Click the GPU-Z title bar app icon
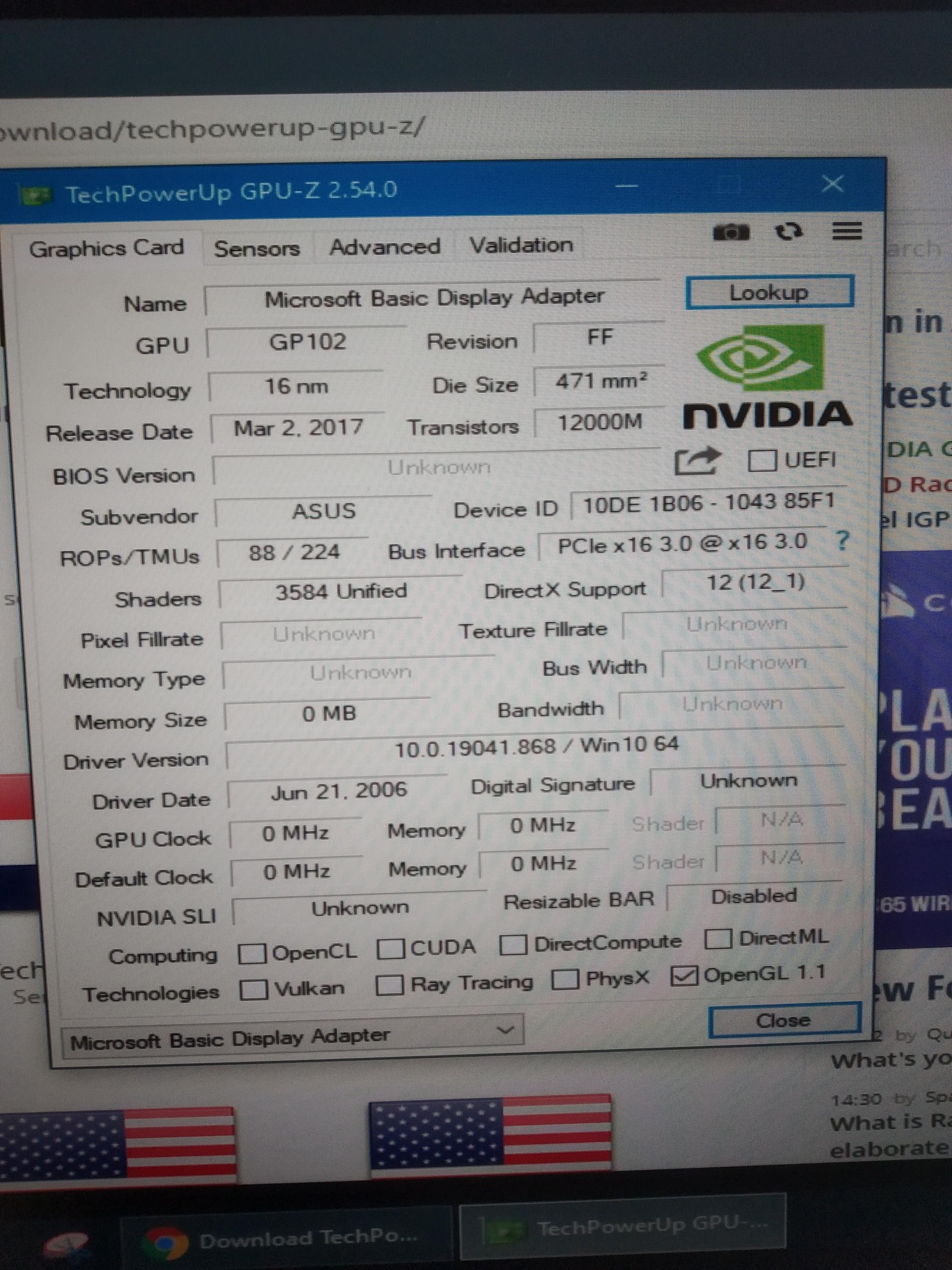The height and width of the screenshot is (1270, 952). 36,196
